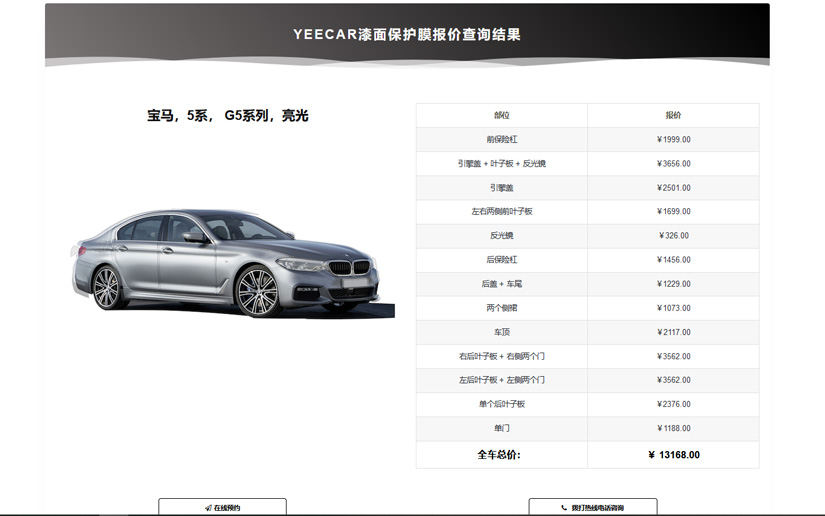This screenshot has width=825, height=516.
Task: Select the price in the 右后叶子板 row
Action: click(673, 356)
